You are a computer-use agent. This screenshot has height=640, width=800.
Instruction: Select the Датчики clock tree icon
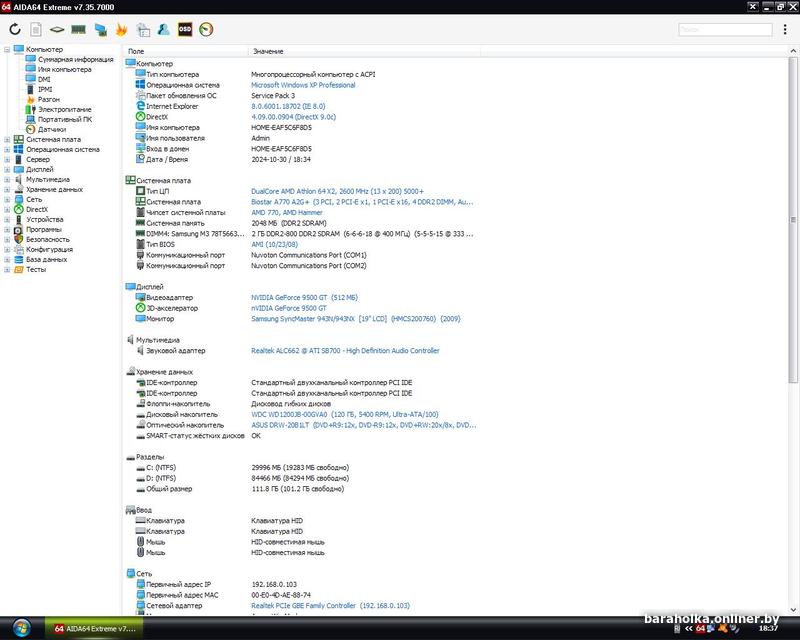31,129
